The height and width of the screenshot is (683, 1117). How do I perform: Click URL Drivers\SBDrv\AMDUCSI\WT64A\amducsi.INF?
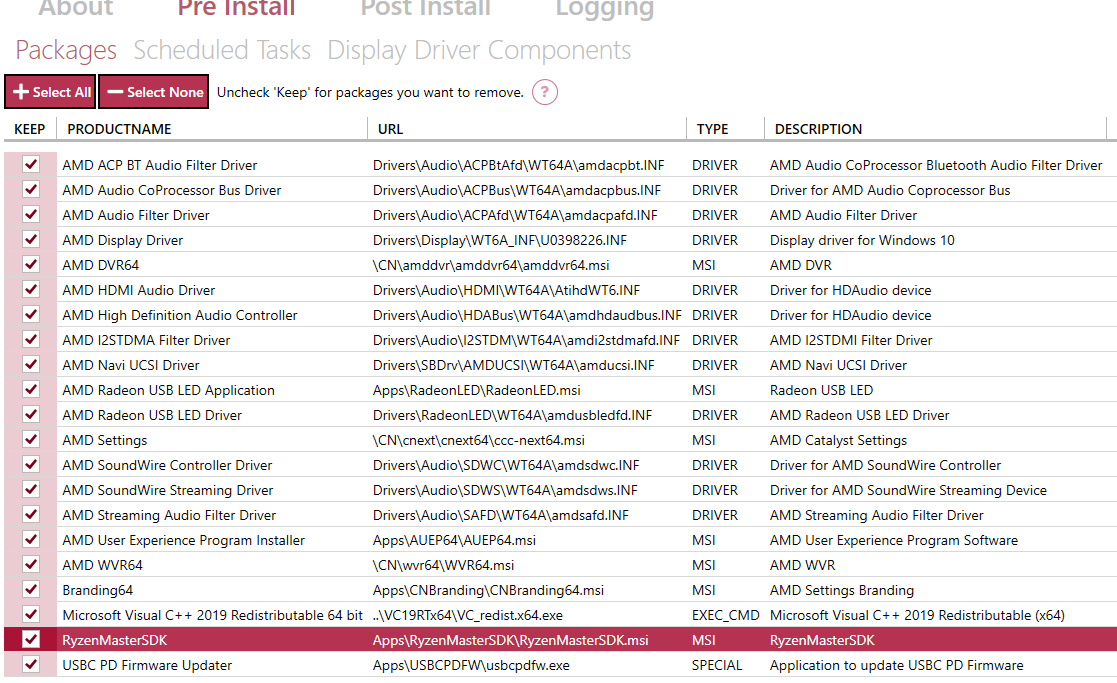point(514,365)
